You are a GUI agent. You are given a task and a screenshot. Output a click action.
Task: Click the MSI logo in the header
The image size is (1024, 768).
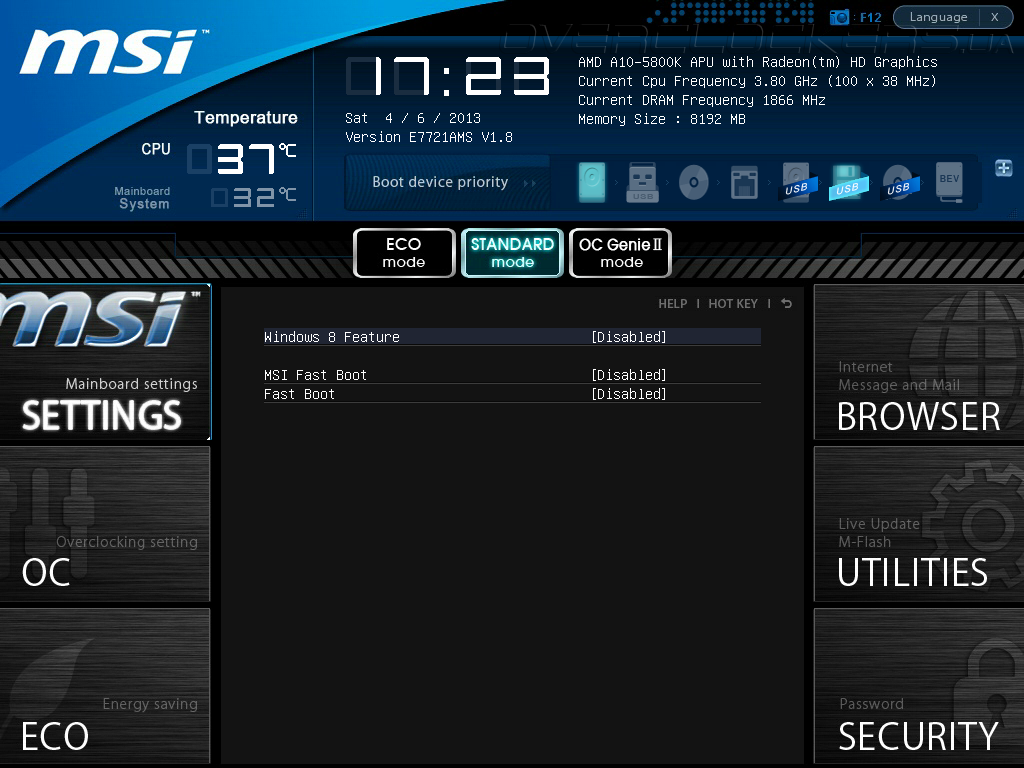[112, 51]
